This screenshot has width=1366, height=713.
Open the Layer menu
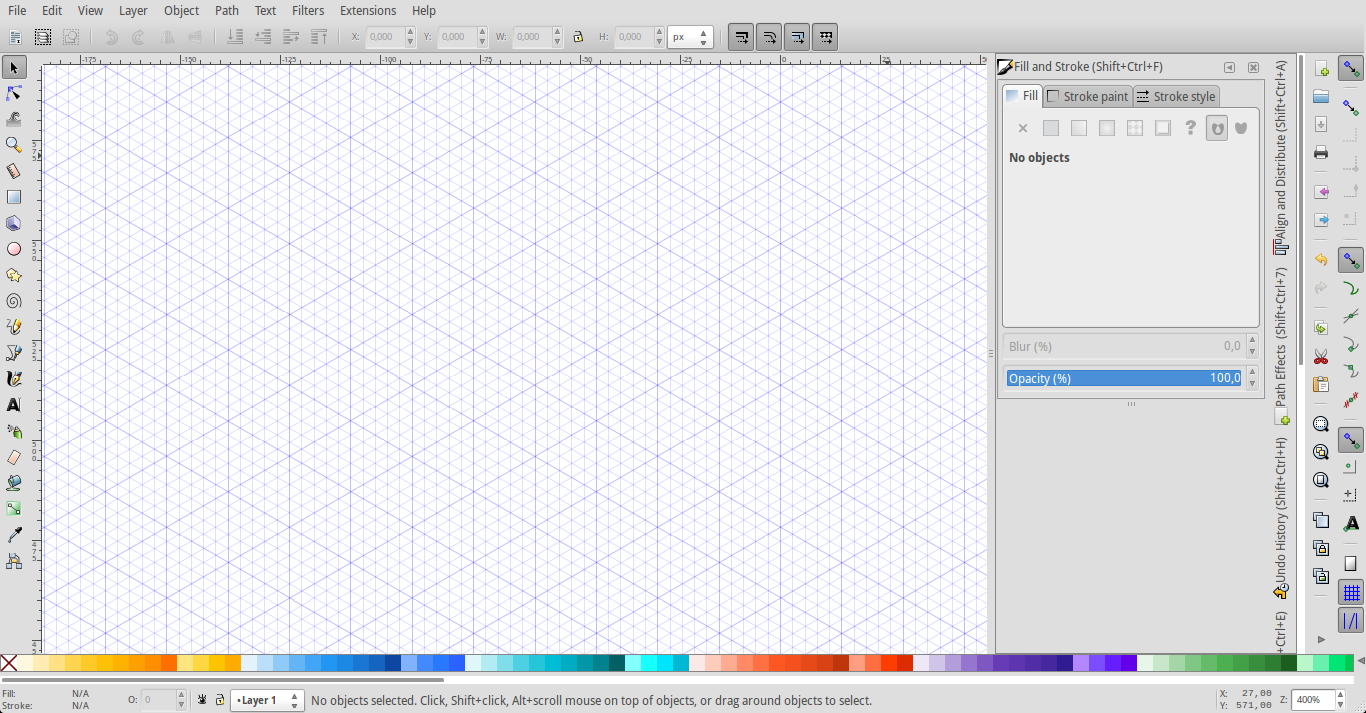pyautogui.click(x=133, y=10)
